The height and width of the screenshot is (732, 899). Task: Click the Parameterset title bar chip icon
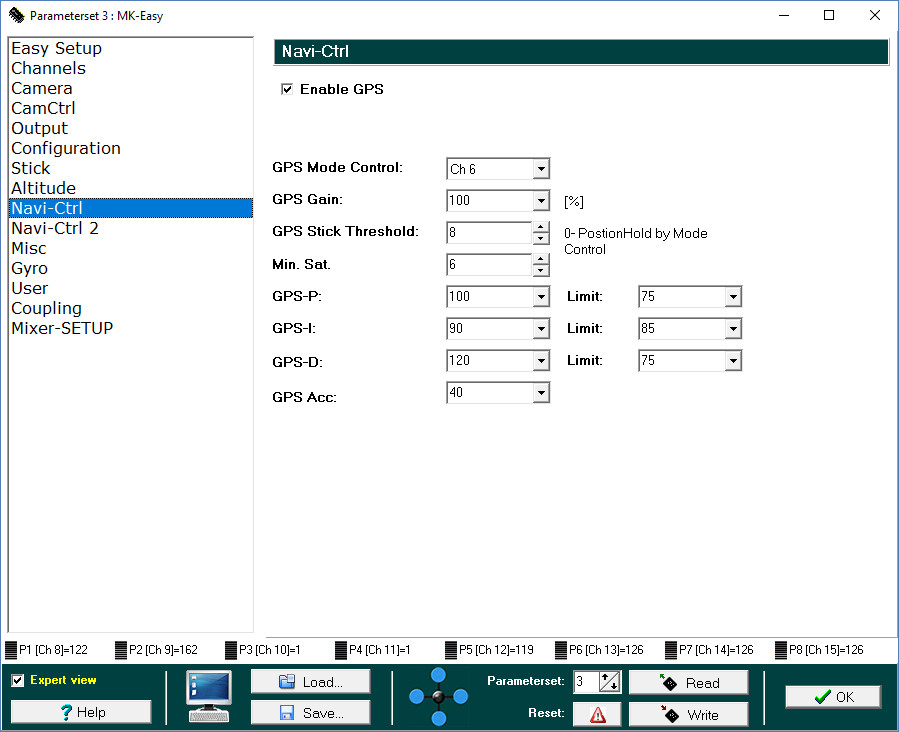click(x=16, y=15)
